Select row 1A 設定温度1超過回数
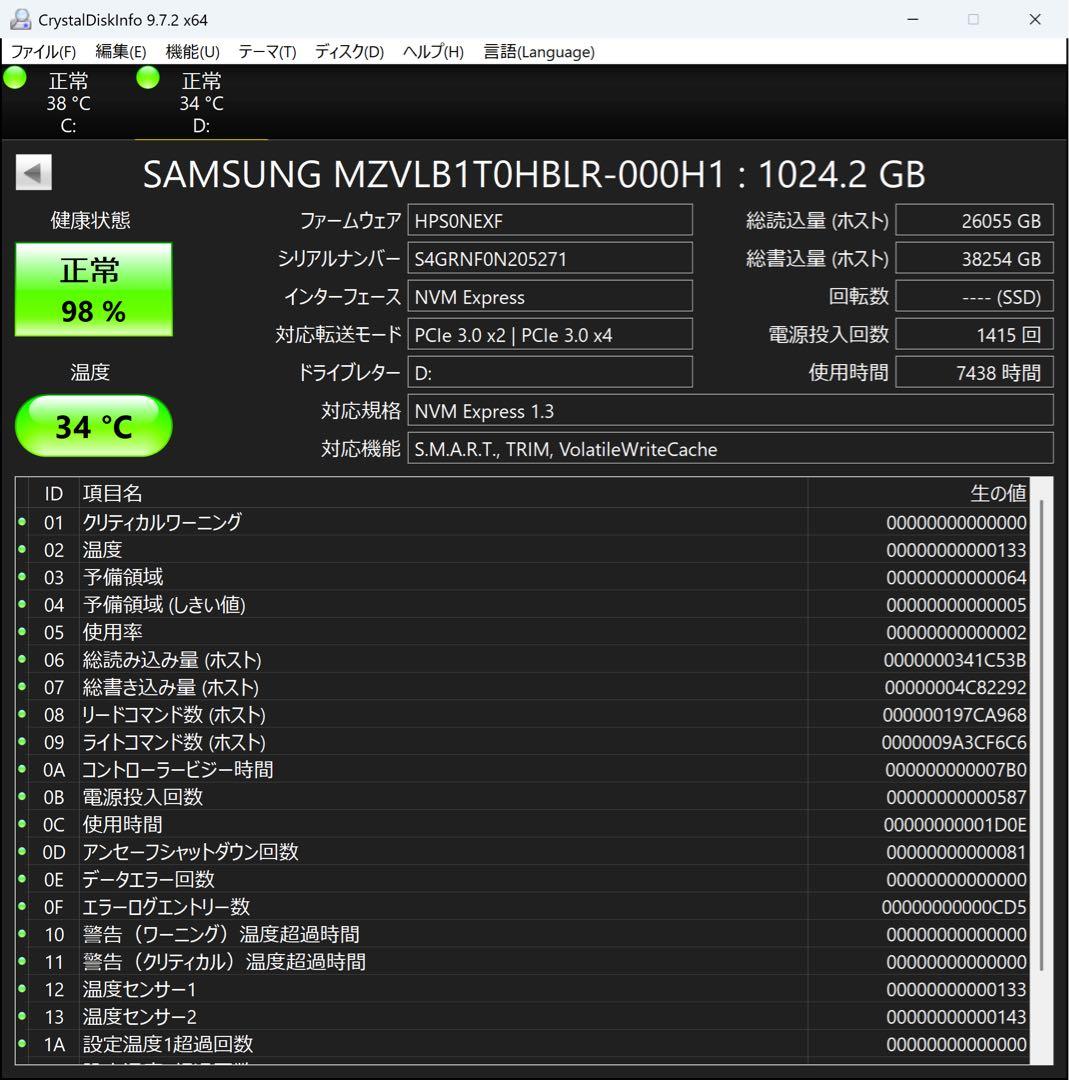This screenshot has width=1069, height=1080. coord(523,1044)
